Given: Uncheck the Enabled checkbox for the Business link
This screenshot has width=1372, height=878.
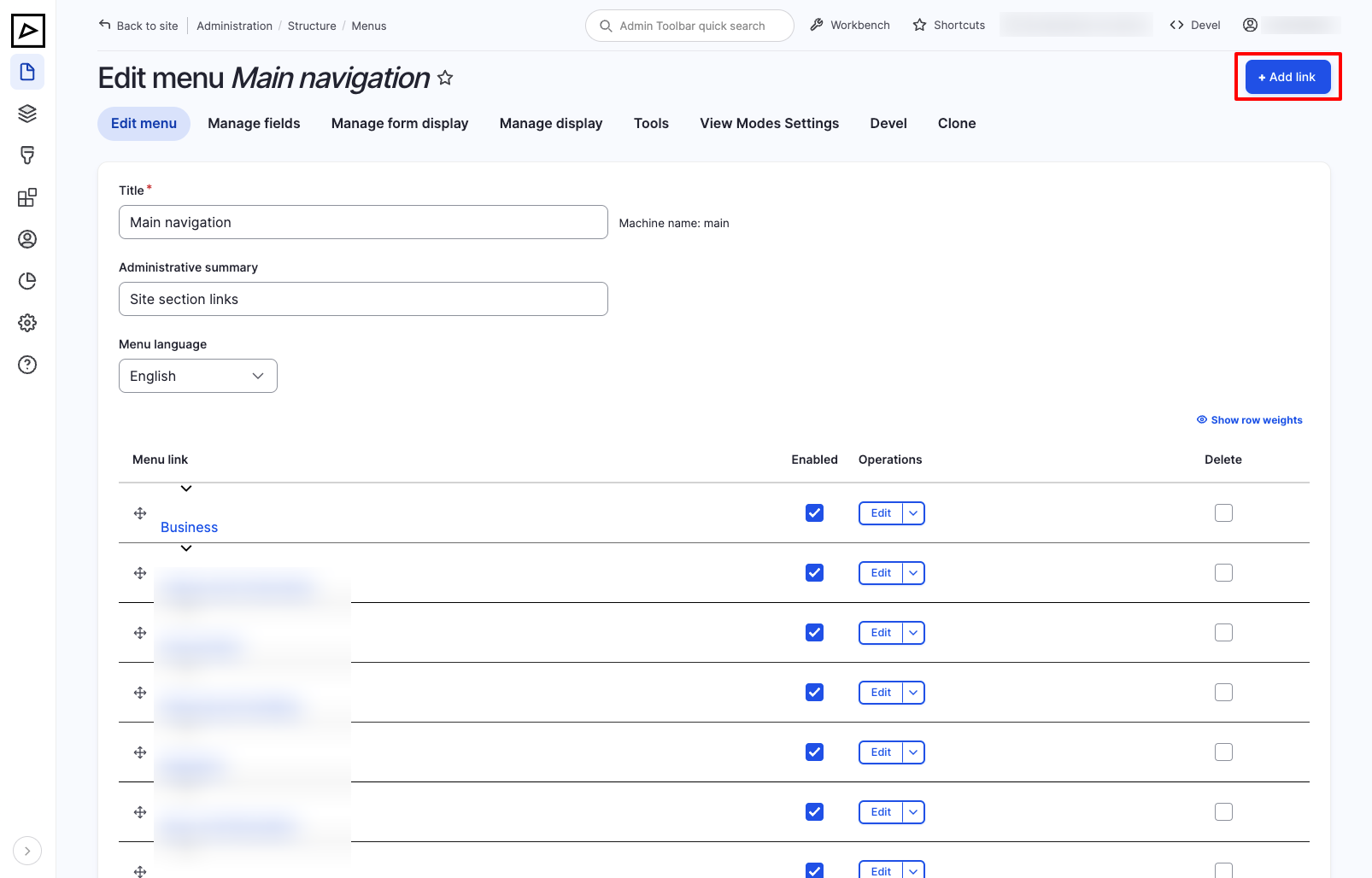Looking at the screenshot, I should [x=813, y=512].
